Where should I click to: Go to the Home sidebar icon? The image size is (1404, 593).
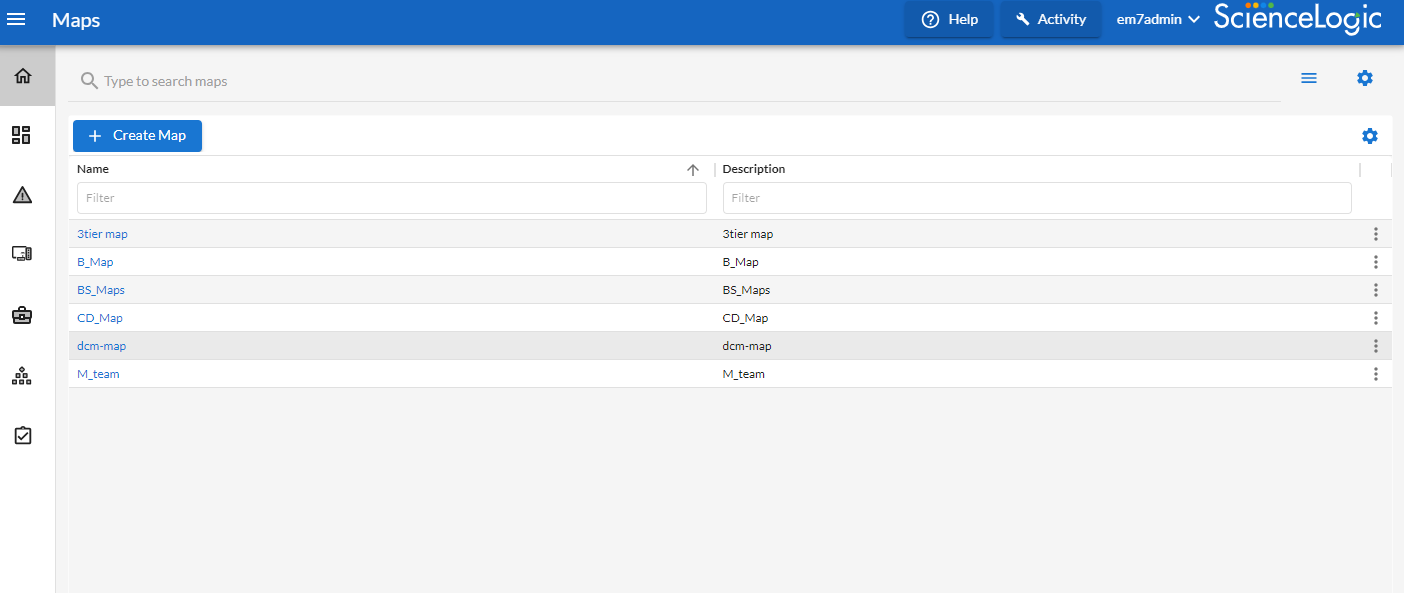[23, 76]
